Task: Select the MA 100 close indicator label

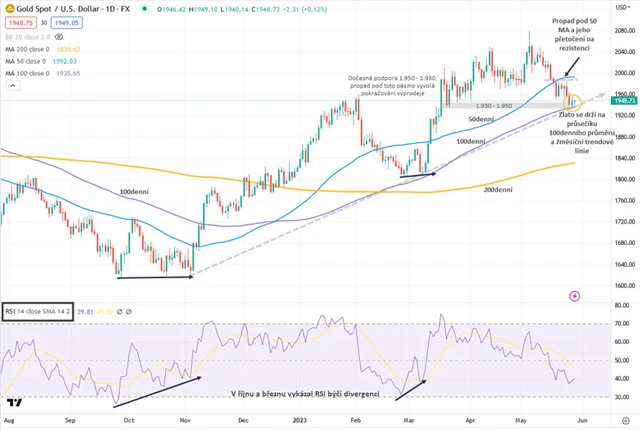Action: point(26,74)
